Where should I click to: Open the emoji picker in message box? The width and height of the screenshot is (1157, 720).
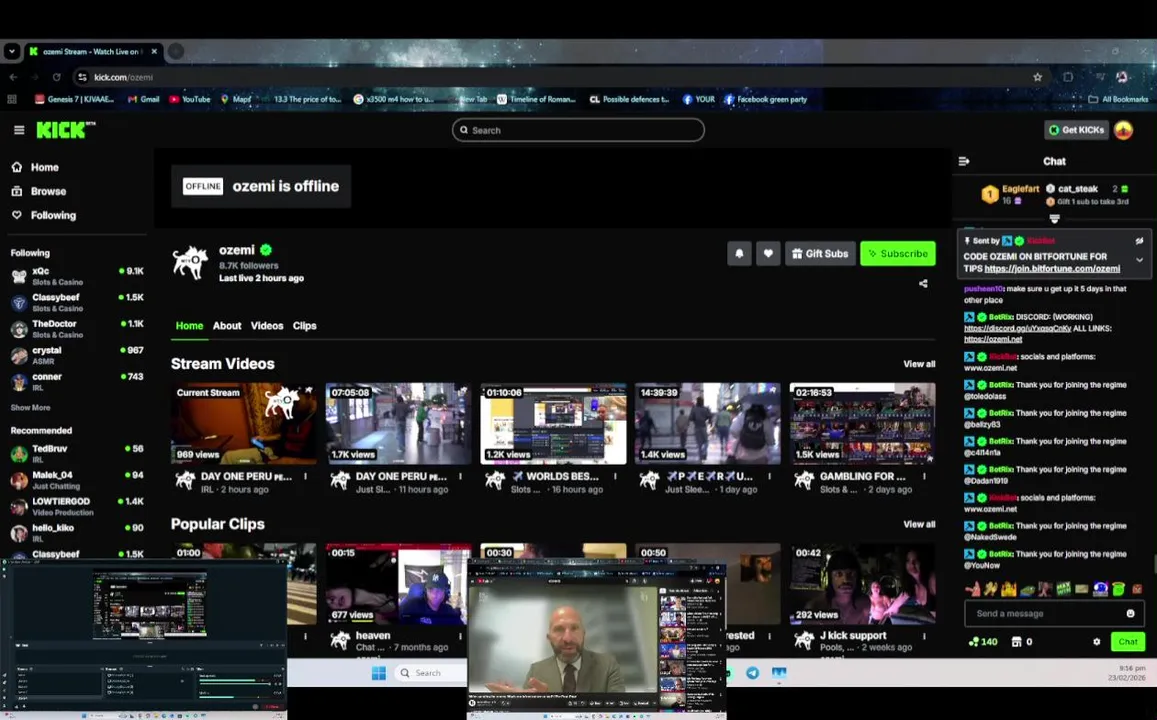pos(1130,613)
